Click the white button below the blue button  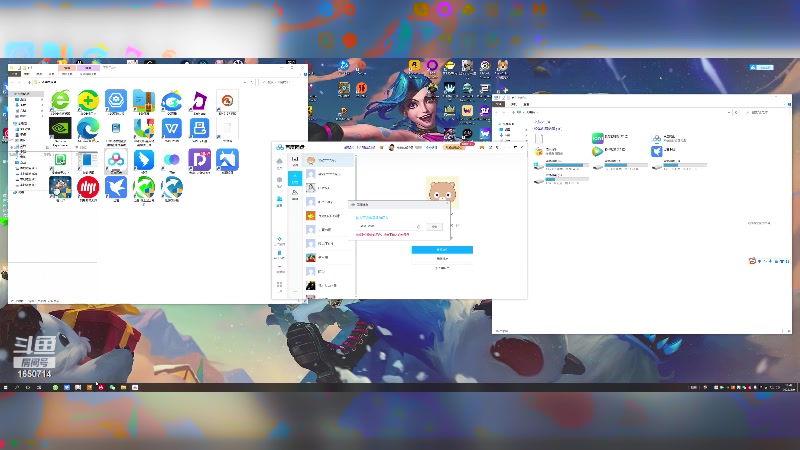442,259
